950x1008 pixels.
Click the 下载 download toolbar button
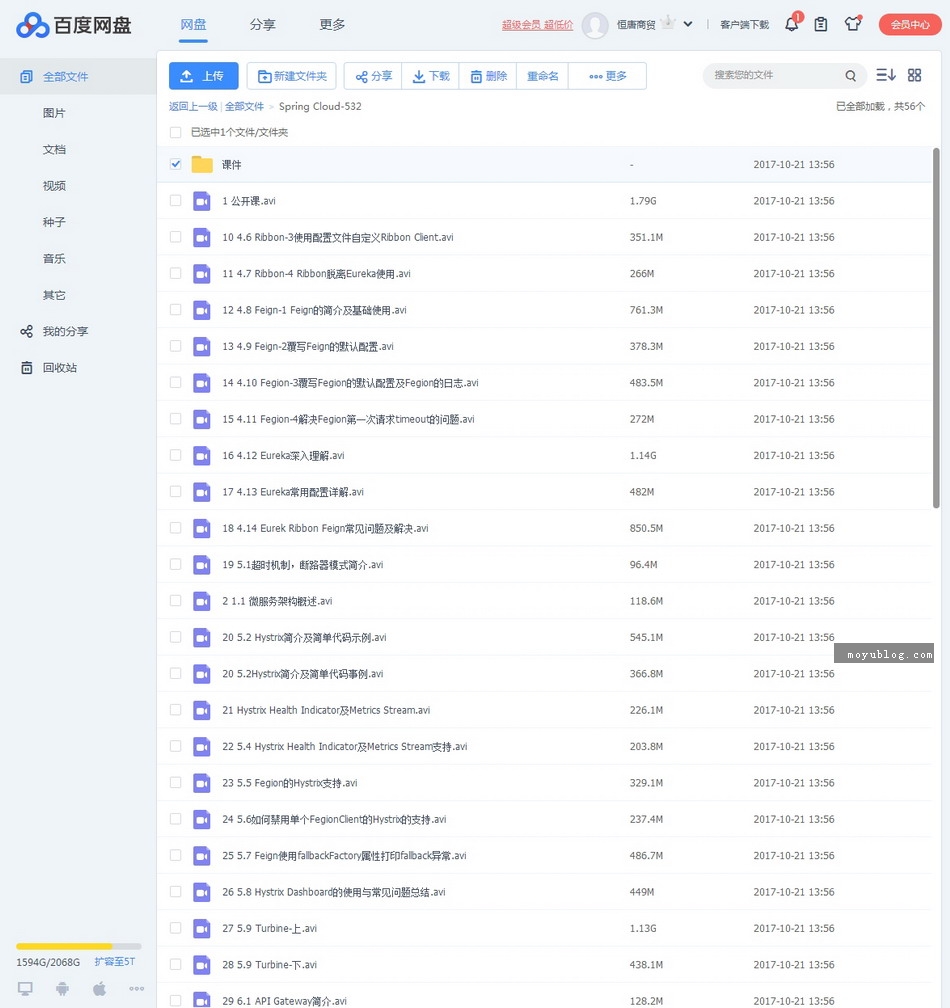click(x=431, y=76)
